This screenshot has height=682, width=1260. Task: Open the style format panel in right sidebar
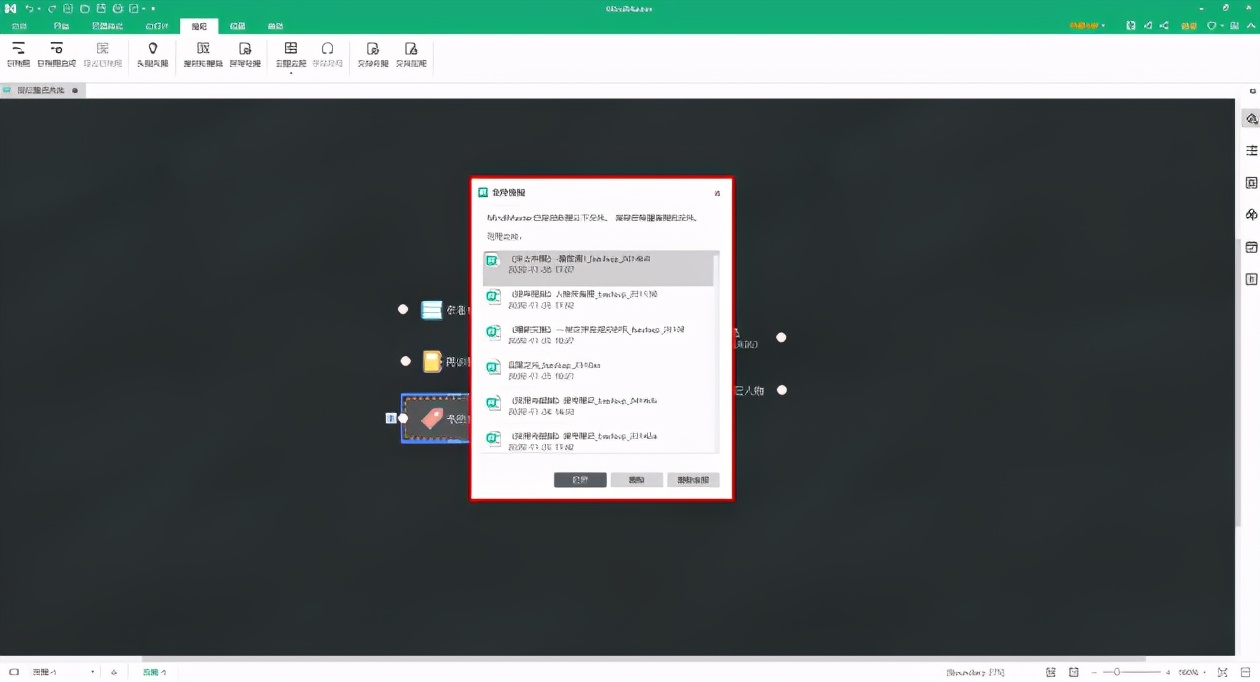[x=1251, y=119]
